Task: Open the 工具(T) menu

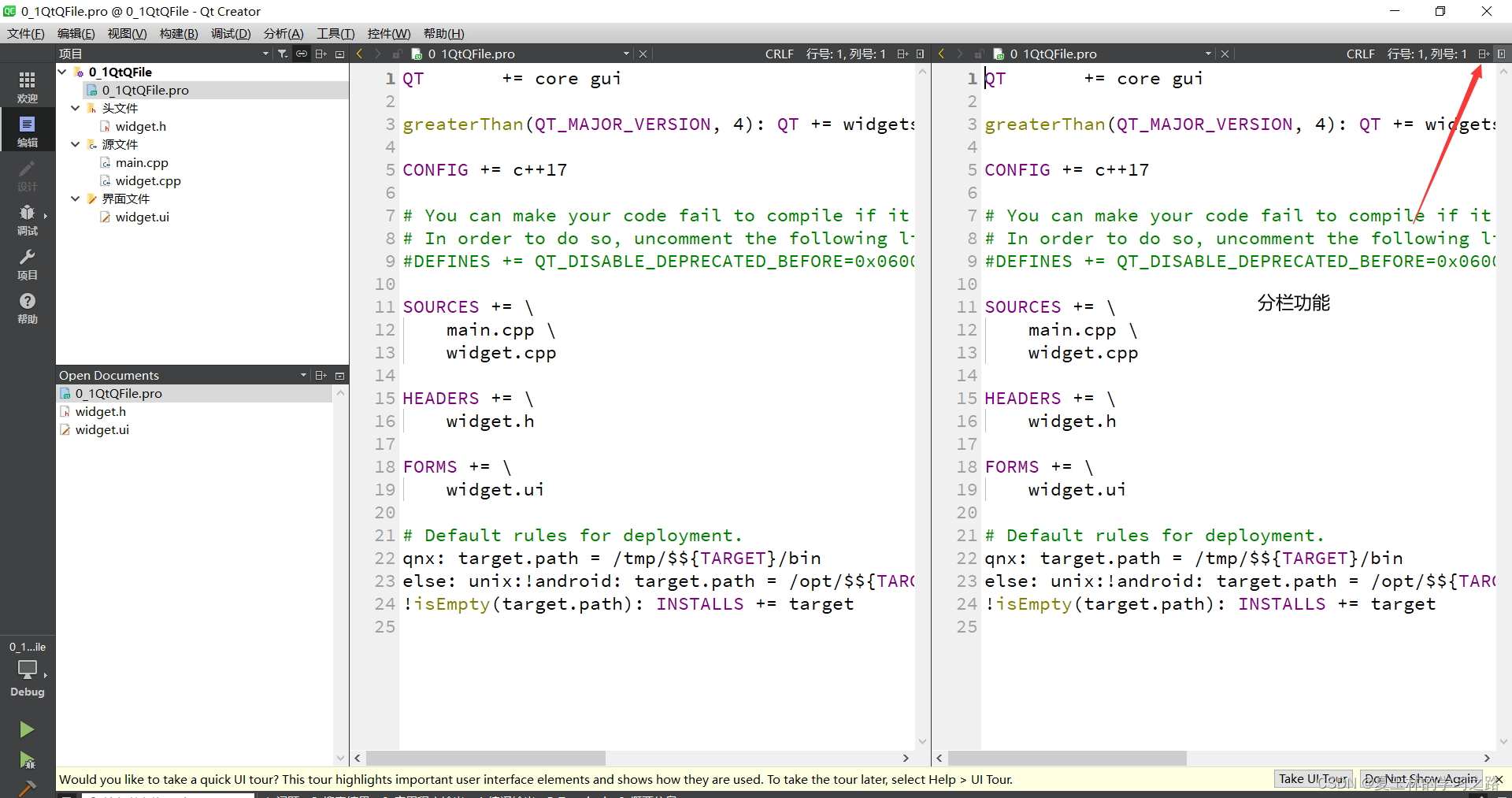Action: coord(335,33)
